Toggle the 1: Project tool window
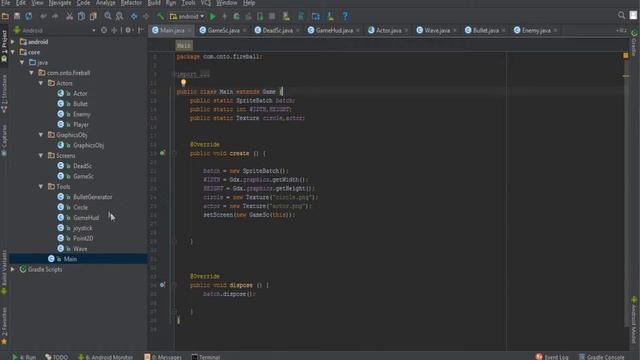The width and height of the screenshot is (640, 360). pyautogui.click(x=4, y=46)
